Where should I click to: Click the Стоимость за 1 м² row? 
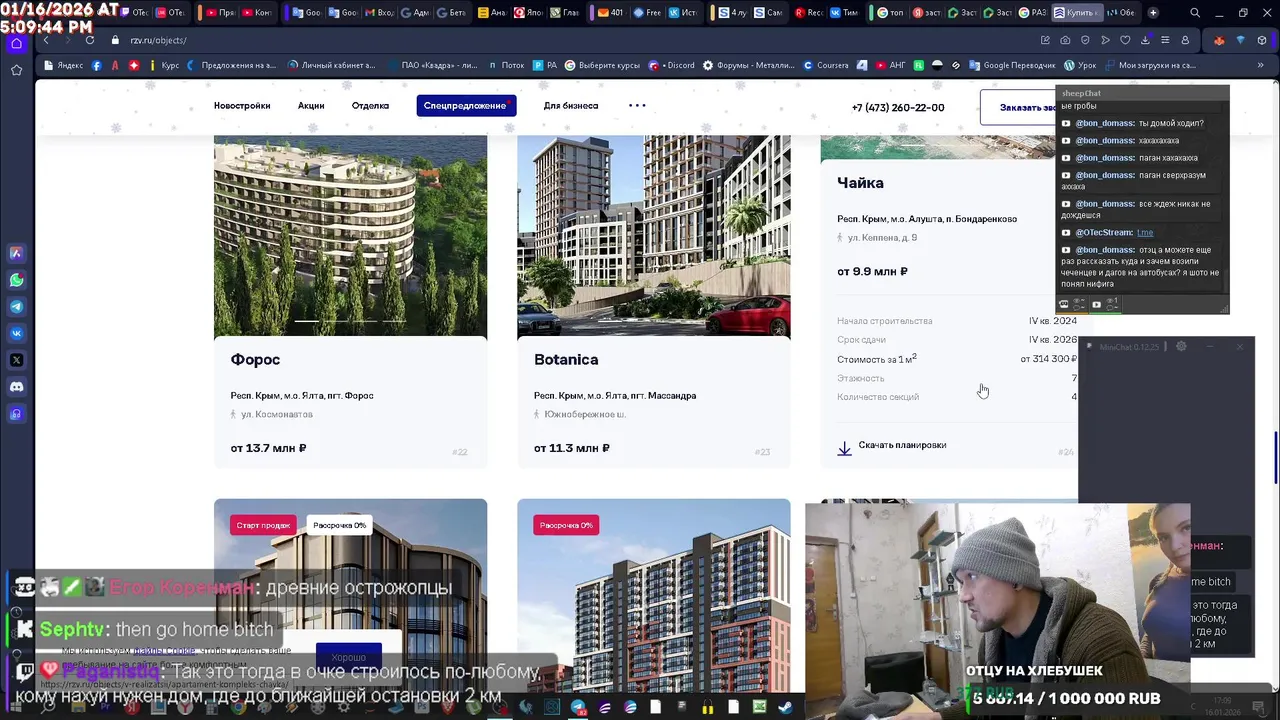tap(957, 359)
